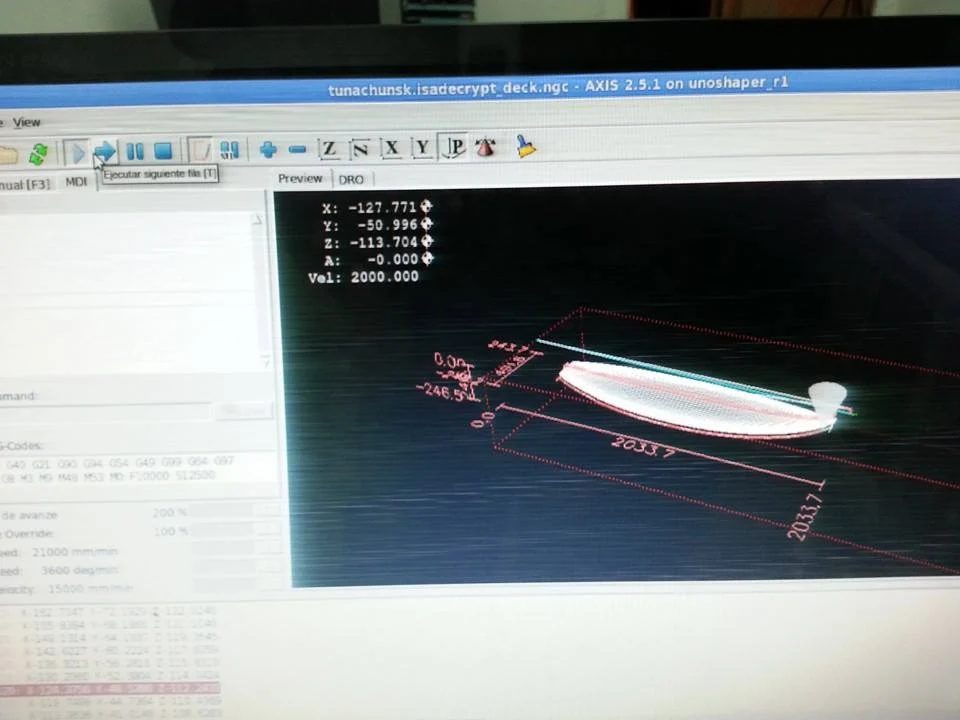This screenshot has width=960, height=720.
Task: Toggle perspective view mode
Action: [x=453, y=148]
